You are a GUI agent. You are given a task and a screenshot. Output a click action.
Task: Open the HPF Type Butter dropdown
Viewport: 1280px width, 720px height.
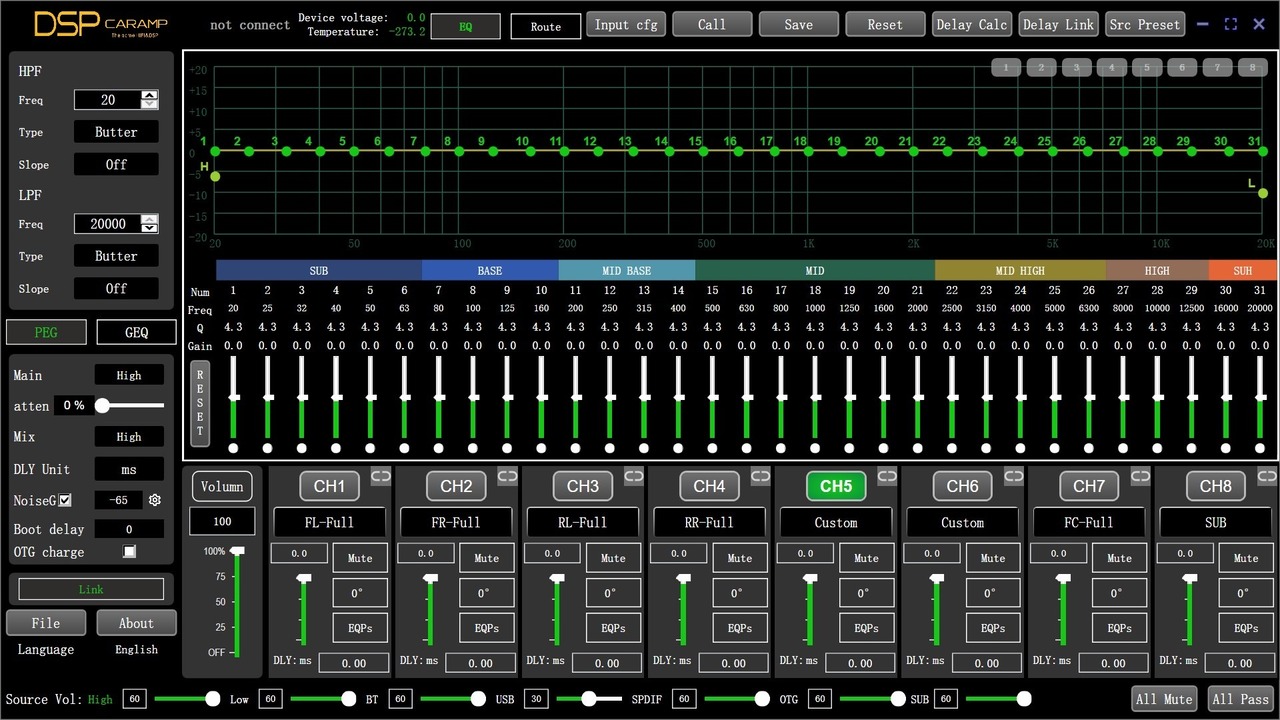(116, 132)
